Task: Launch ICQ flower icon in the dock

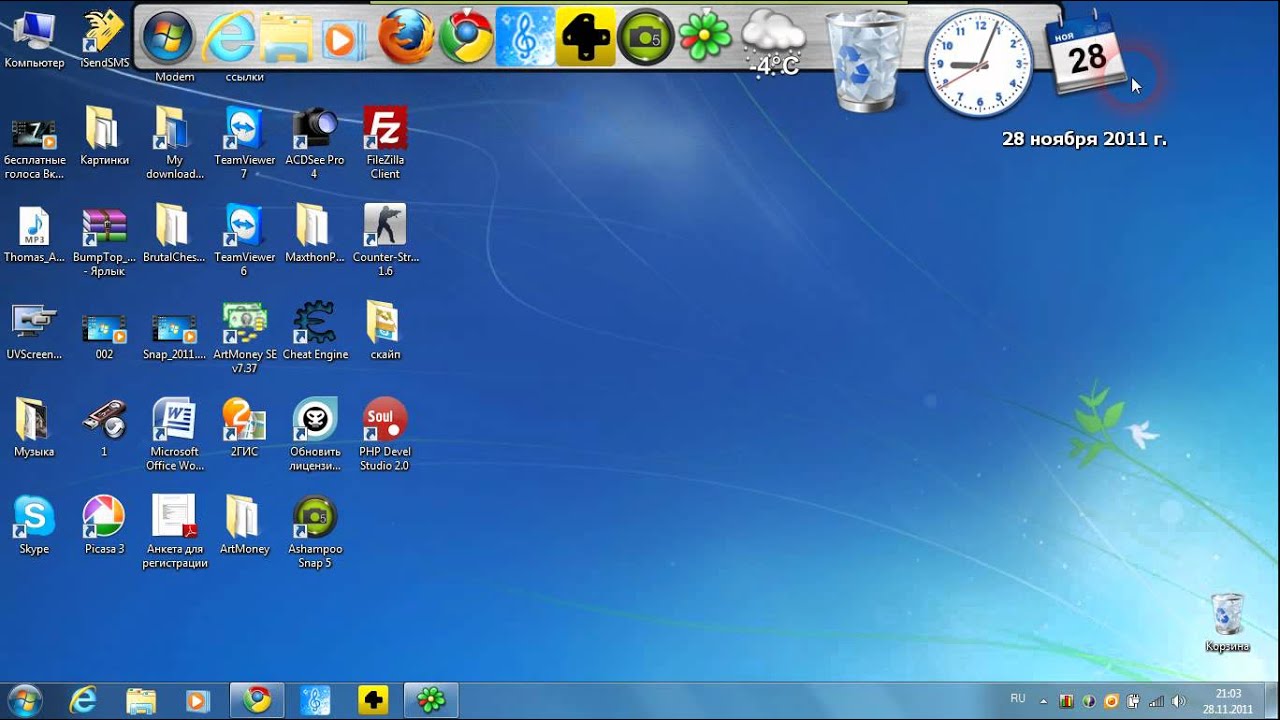Action: point(706,37)
